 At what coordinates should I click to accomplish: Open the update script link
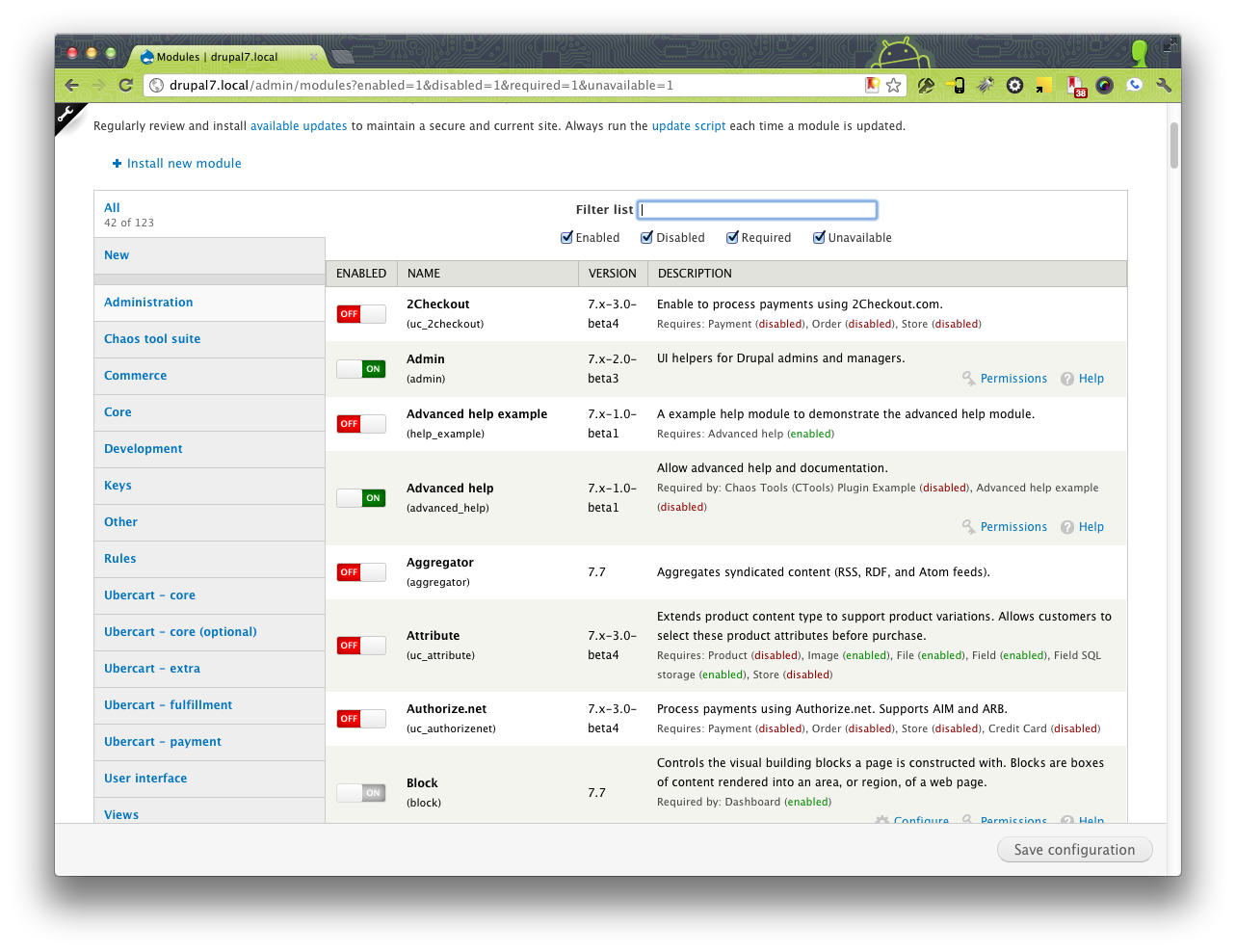(689, 126)
